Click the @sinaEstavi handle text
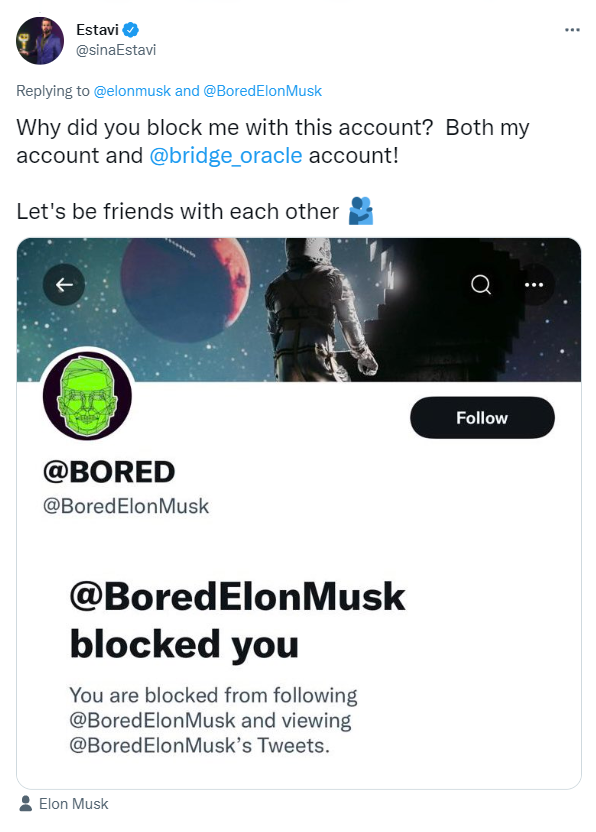 click(x=116, y=50)
